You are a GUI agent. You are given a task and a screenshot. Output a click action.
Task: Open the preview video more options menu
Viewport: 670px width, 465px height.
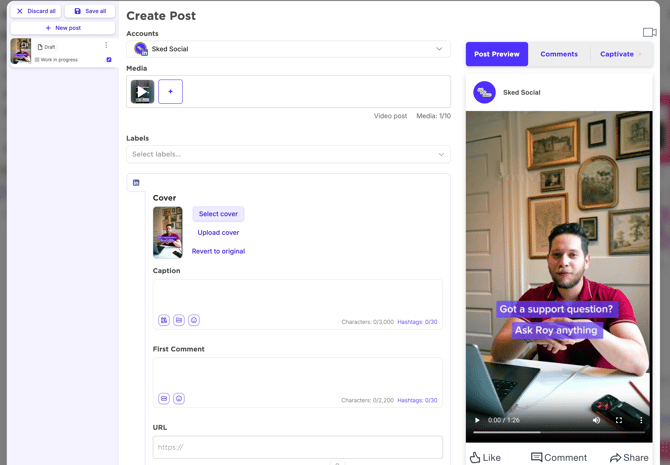click(x=641, y=420)
